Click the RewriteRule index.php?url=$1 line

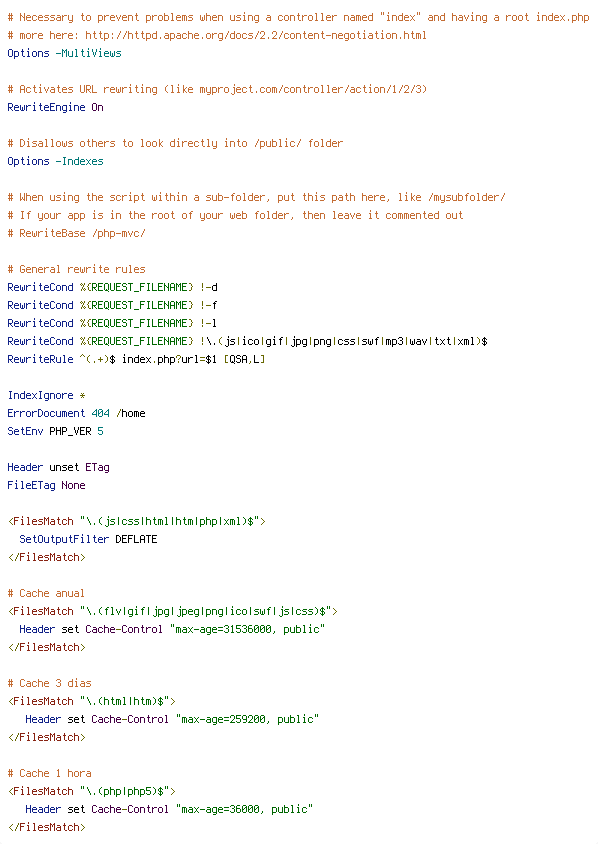tap(136, 359)
